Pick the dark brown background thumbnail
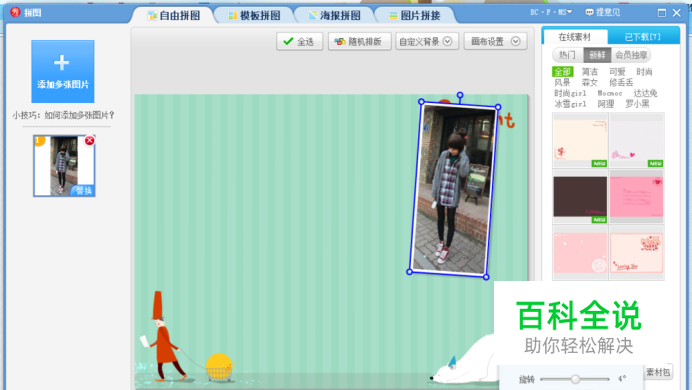692x390 pixels. (580, 196)
